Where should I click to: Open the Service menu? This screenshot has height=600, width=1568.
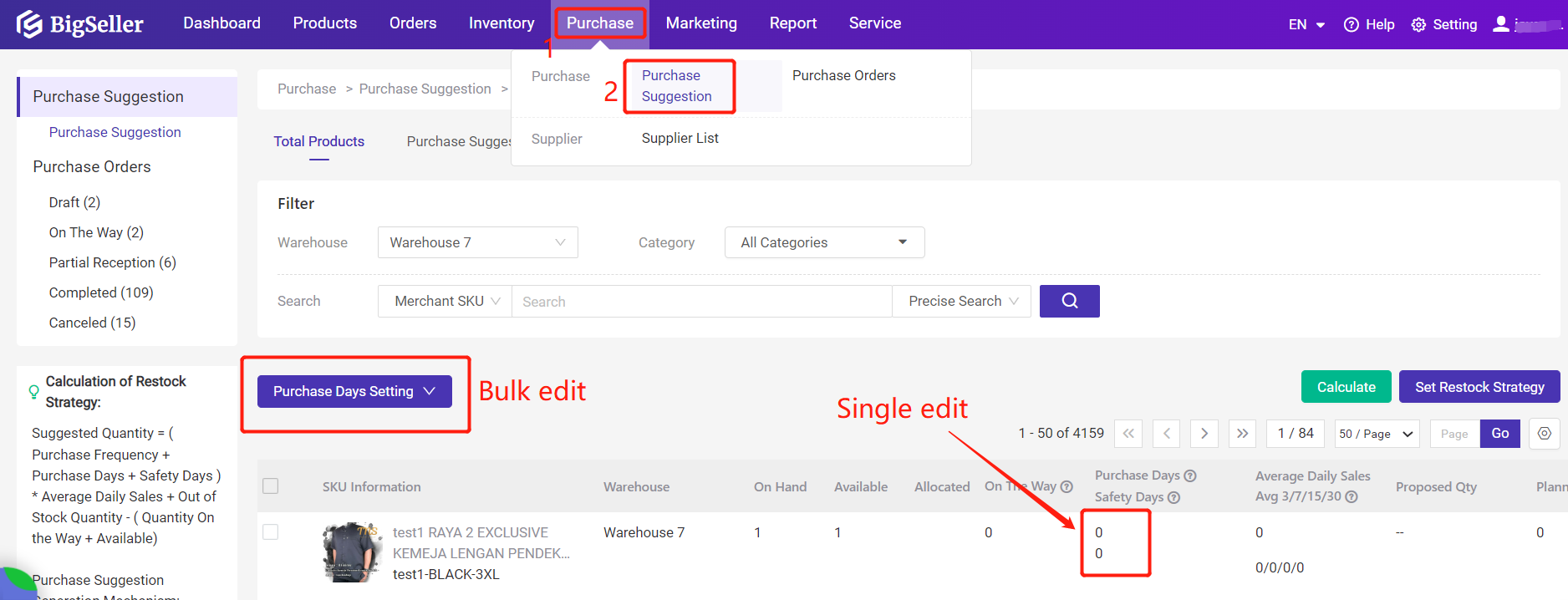875,23
